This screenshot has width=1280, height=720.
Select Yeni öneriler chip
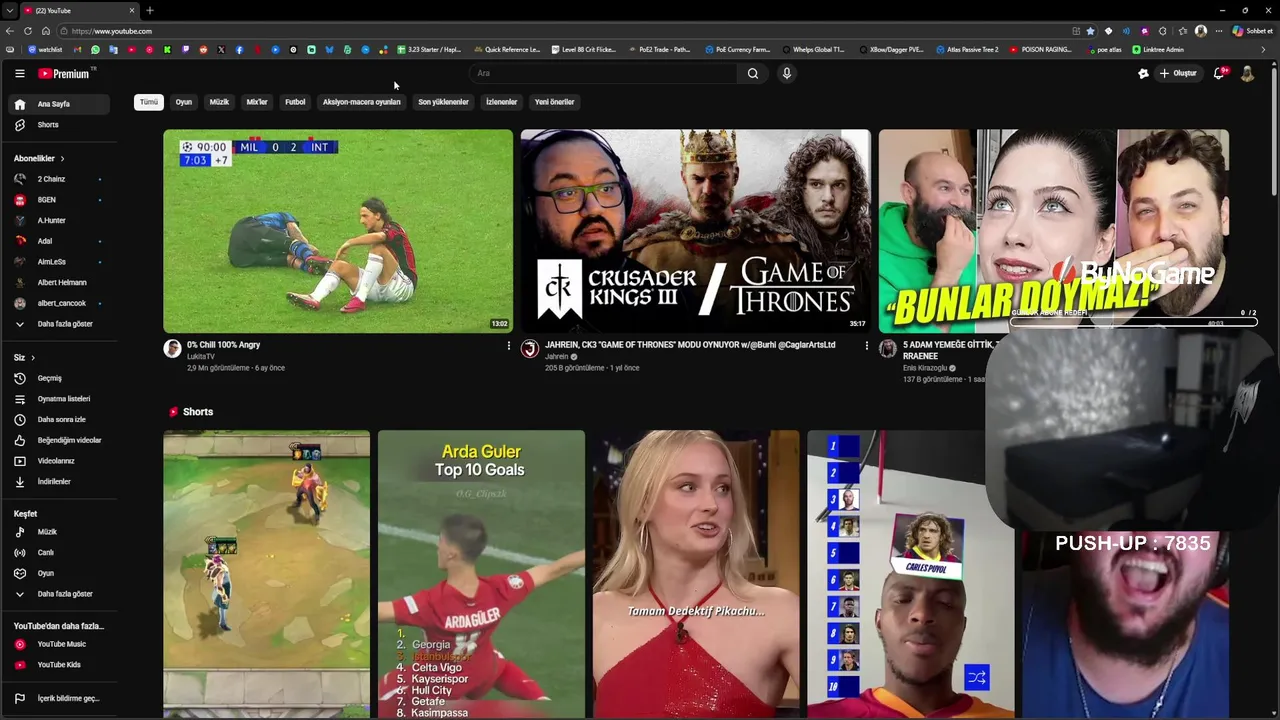point(554,102)
